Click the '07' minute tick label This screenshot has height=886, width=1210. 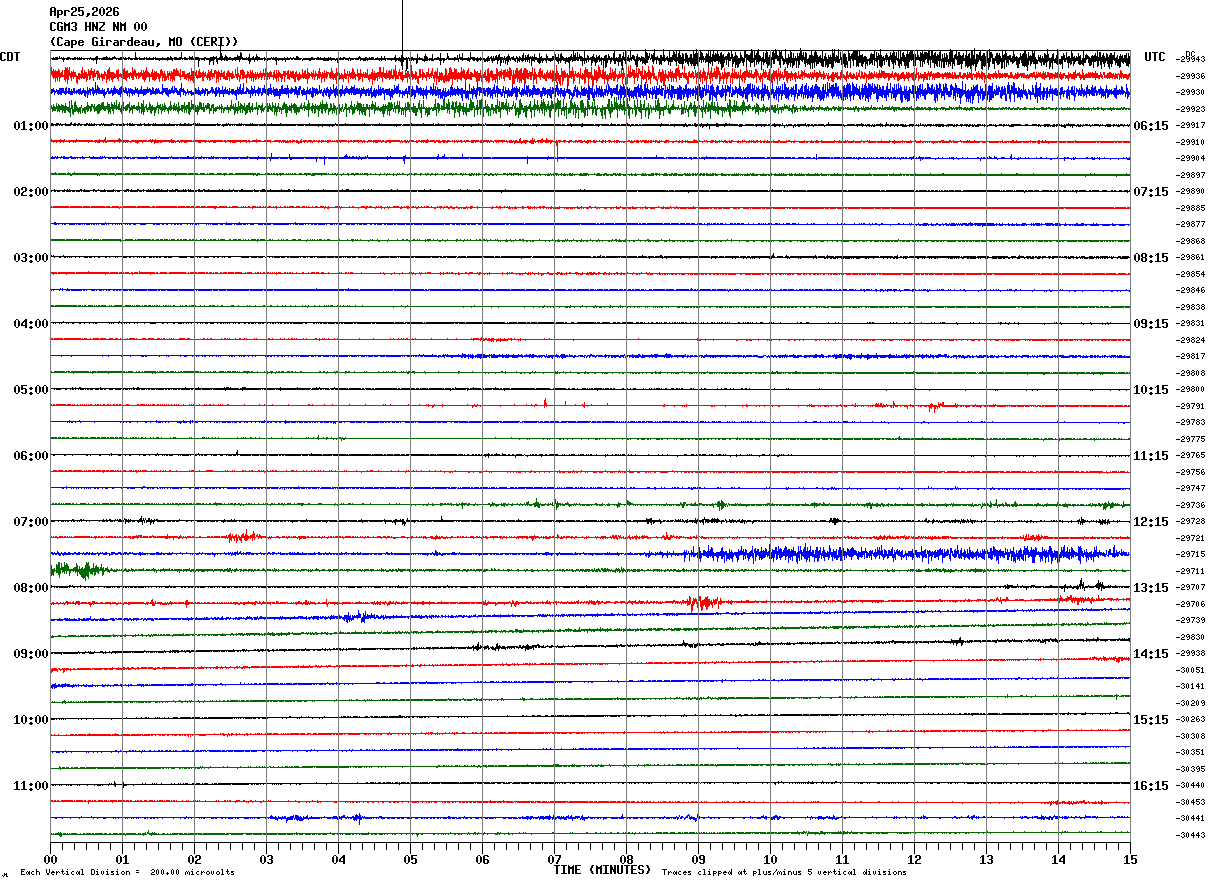tap(554, 859)
